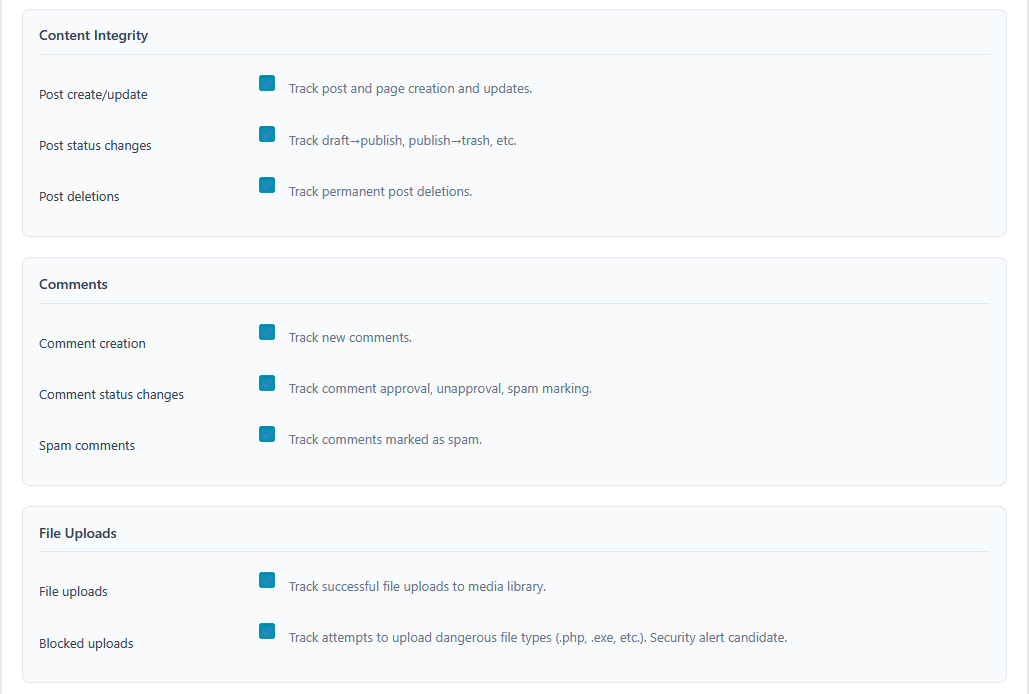
Task: Click the dangerous file types security description
Action: [x=538, y=637]
